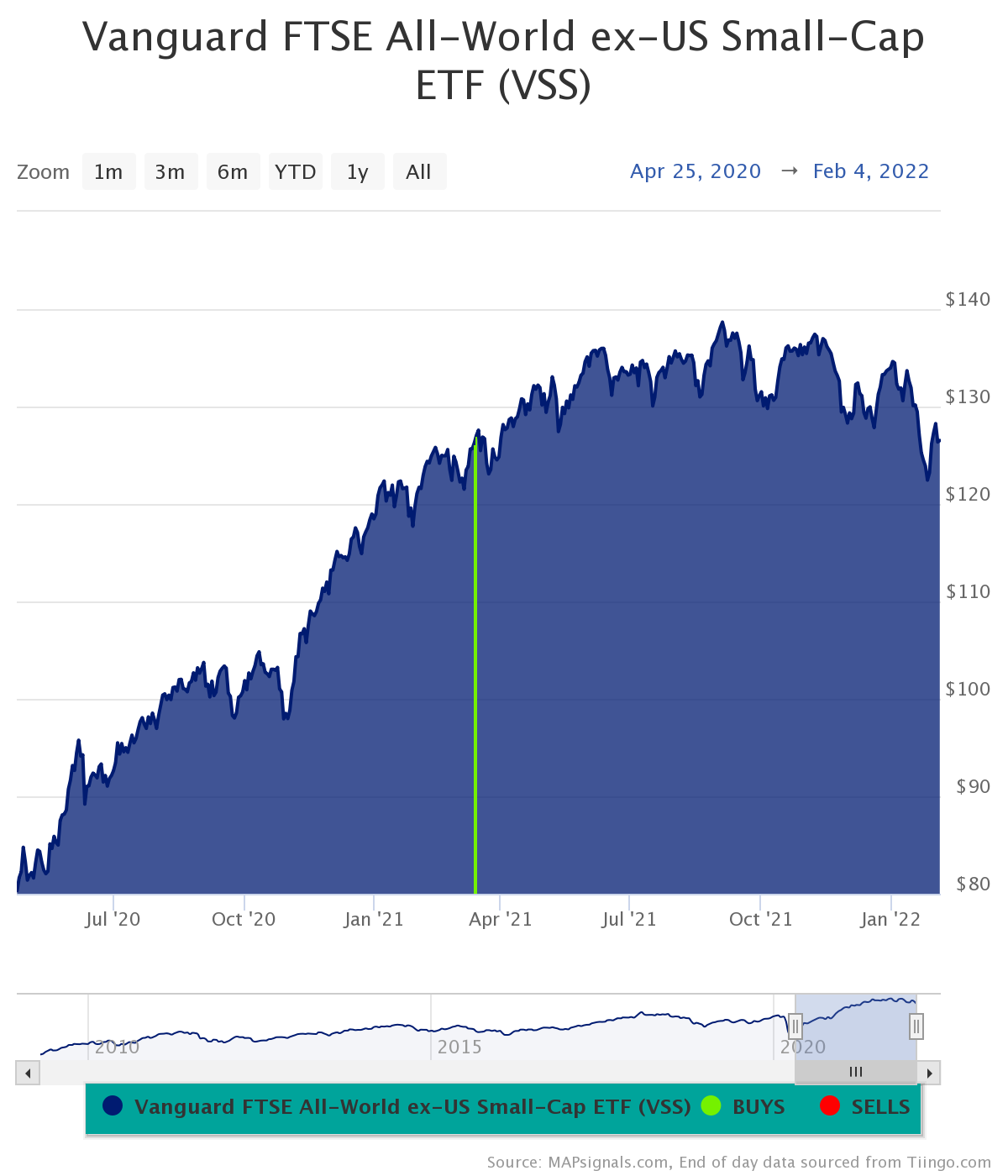Select the 1y zoom range
Image resolution: width=1008 pixels, height=1176 pixels.
point(357,171)
